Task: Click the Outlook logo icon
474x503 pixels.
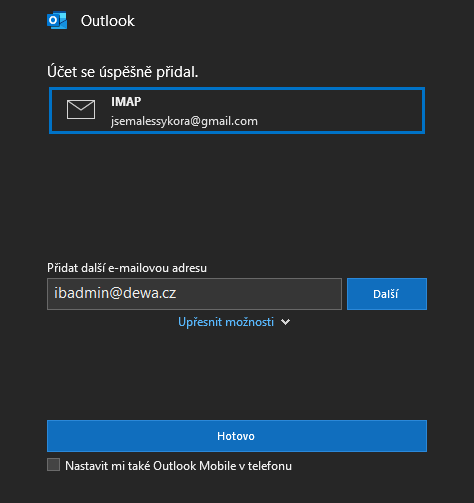Action: (x=57, y=21)
